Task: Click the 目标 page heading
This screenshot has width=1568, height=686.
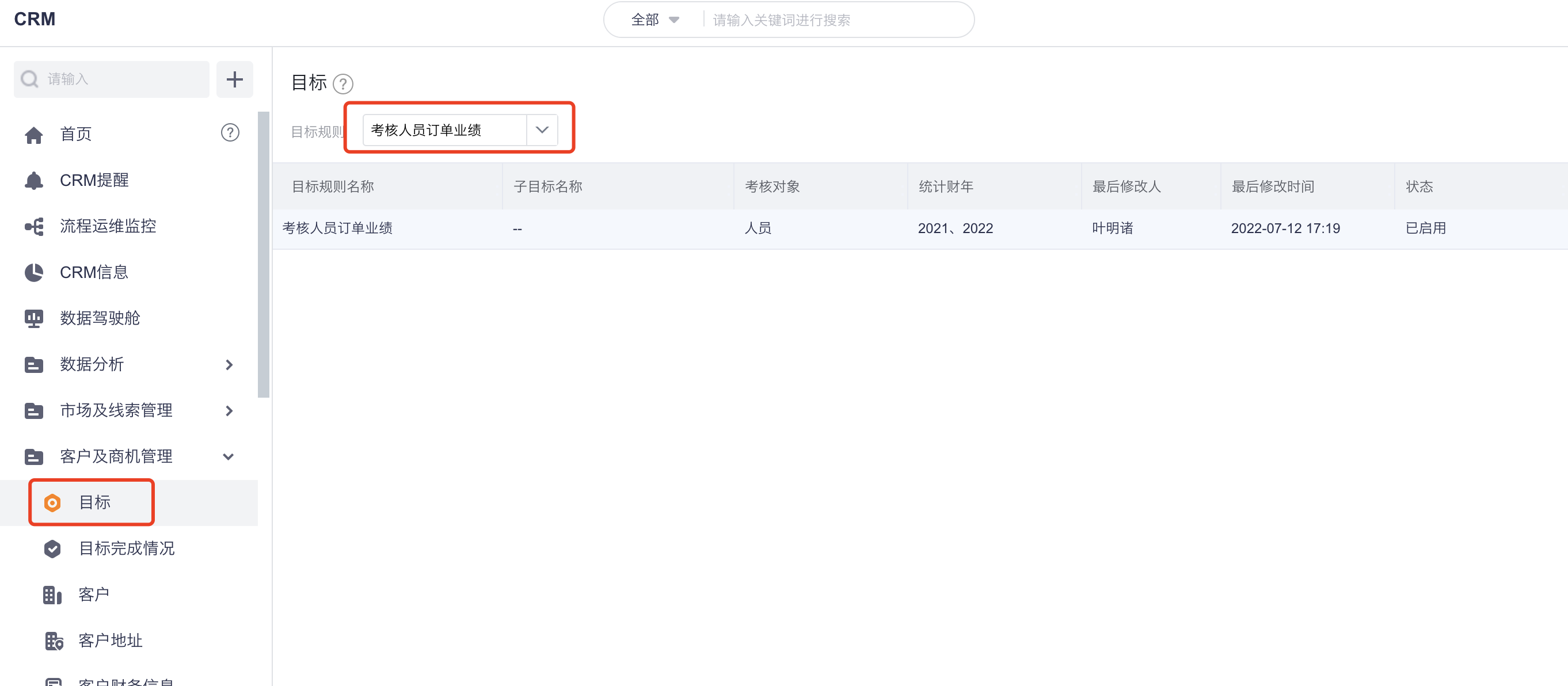Action: [x=309, y=83]
